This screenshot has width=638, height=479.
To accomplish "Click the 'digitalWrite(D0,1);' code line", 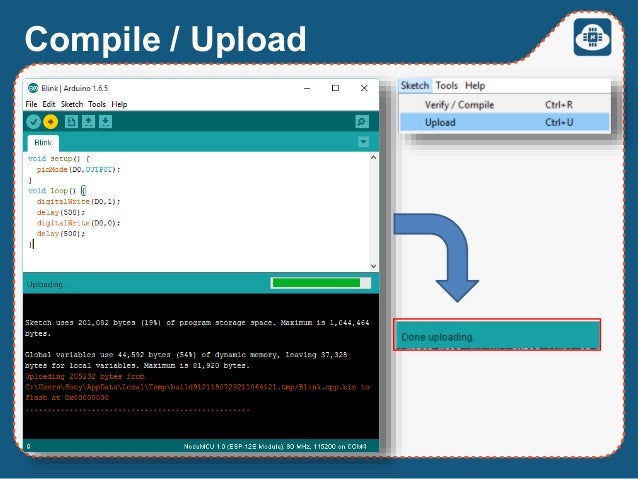I will pyautogui.click(x=79, y=201).
